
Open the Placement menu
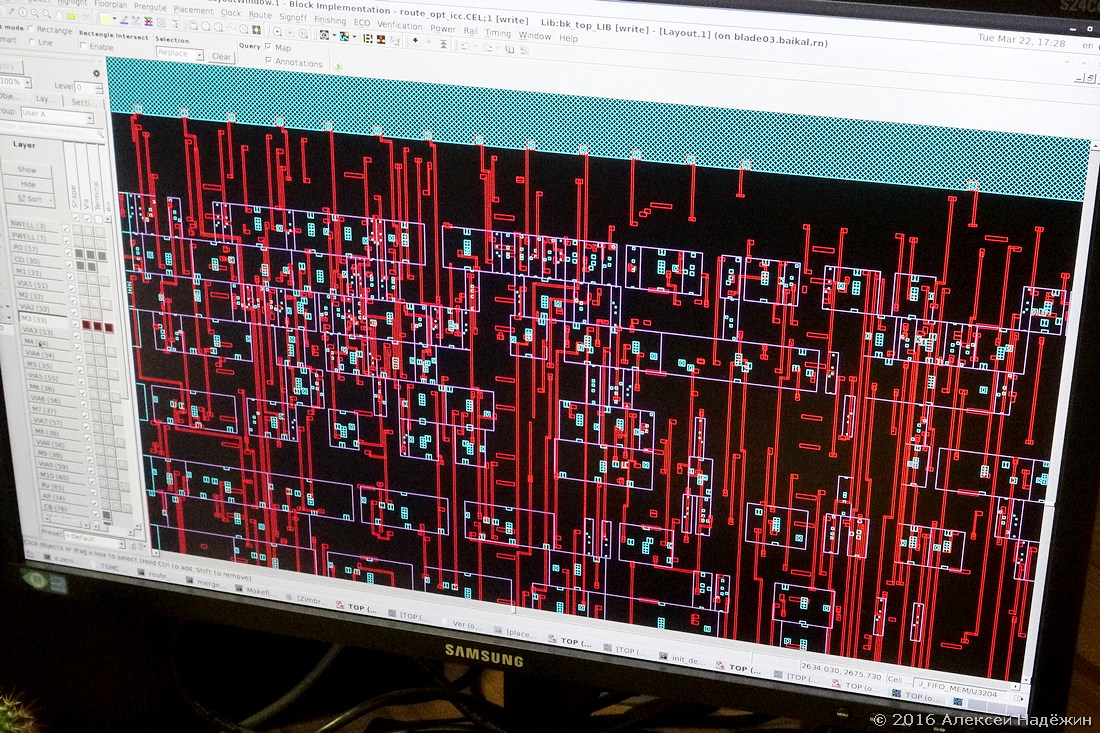point(193,11)
